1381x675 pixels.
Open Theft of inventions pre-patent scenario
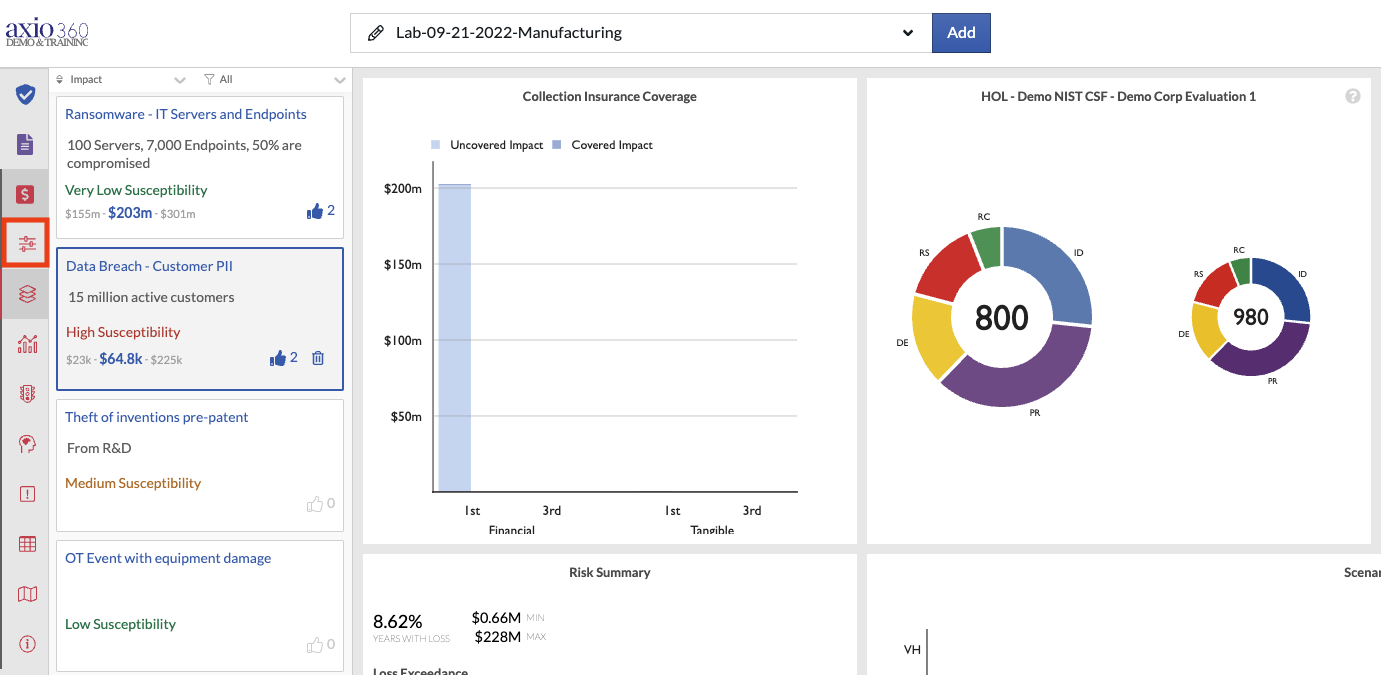click(x=157, y=417)
